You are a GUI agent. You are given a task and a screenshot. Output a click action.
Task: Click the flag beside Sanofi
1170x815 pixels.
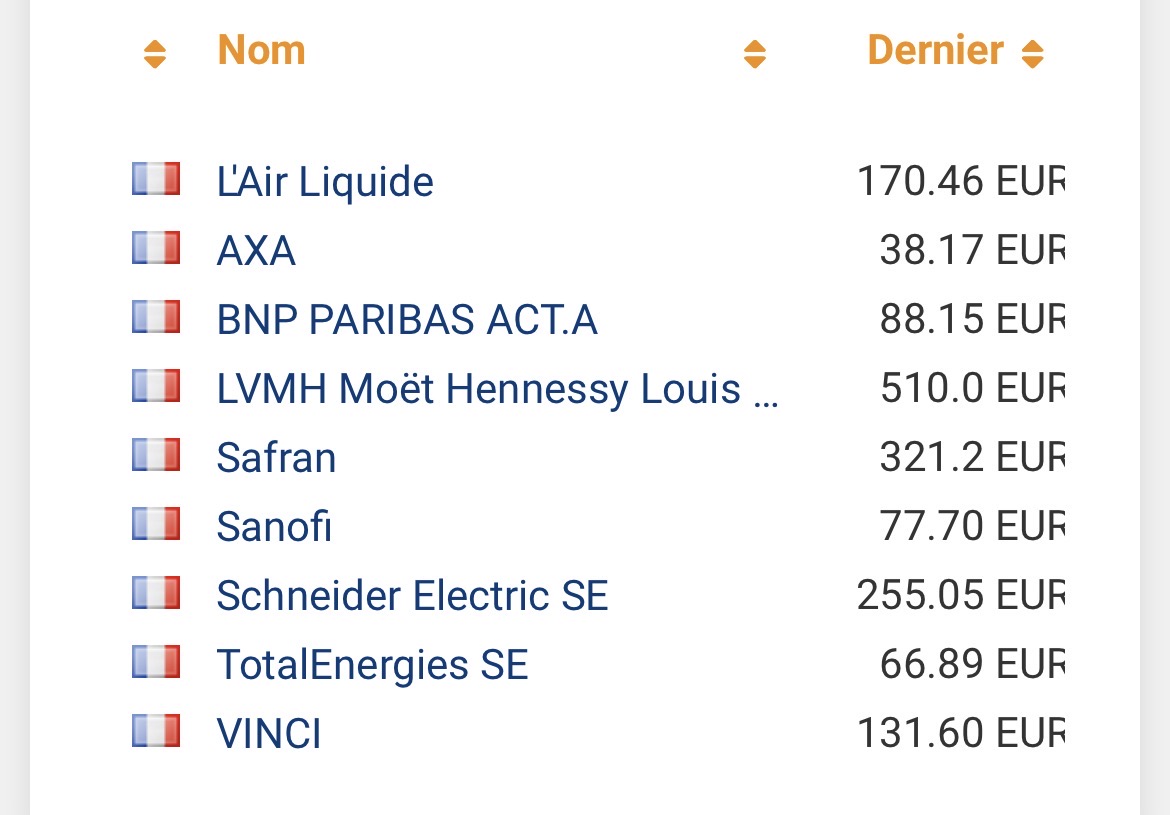pyautogui.click(x=156, y=524)
